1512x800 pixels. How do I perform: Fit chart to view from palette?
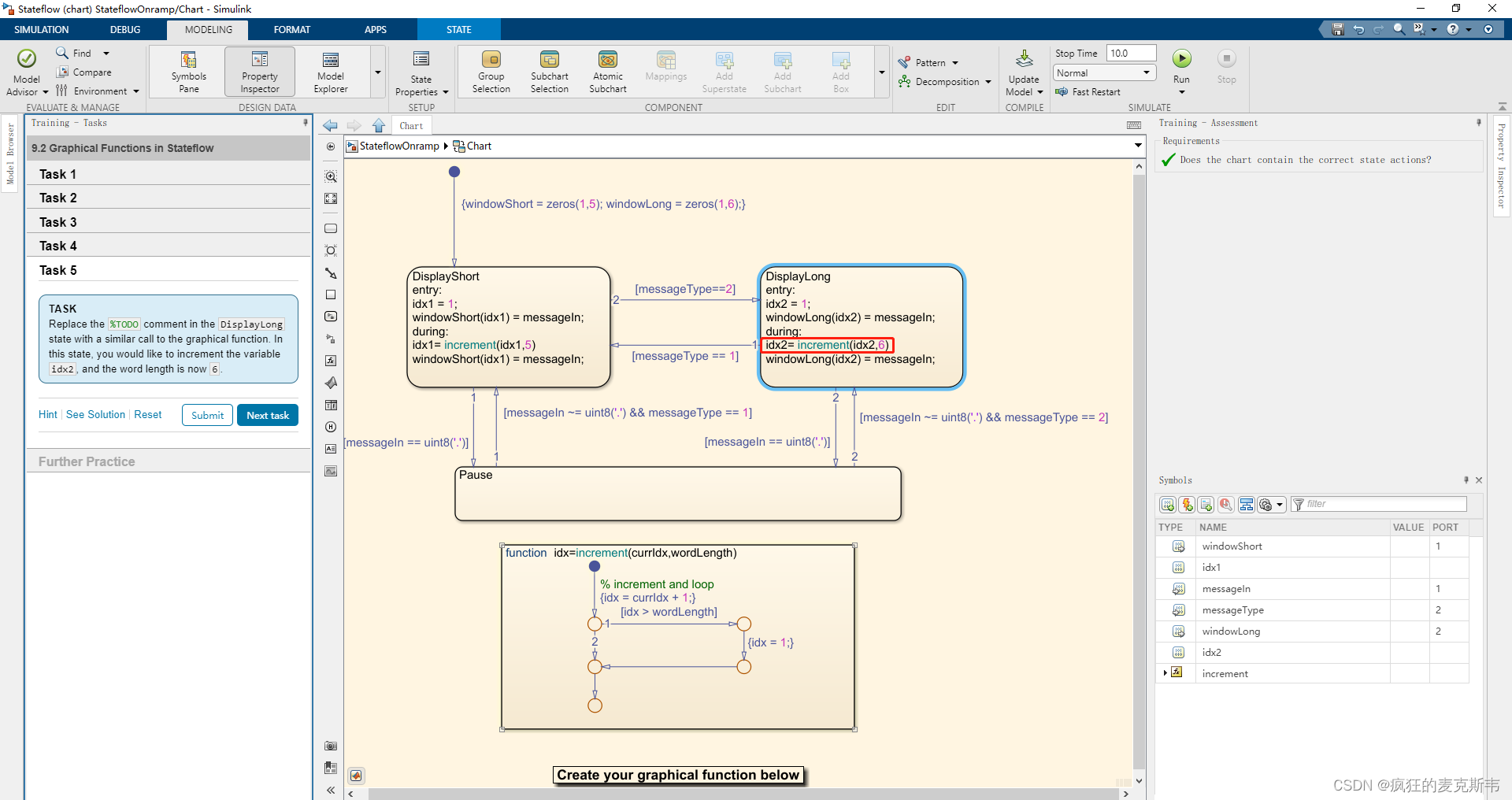[331, 199]
